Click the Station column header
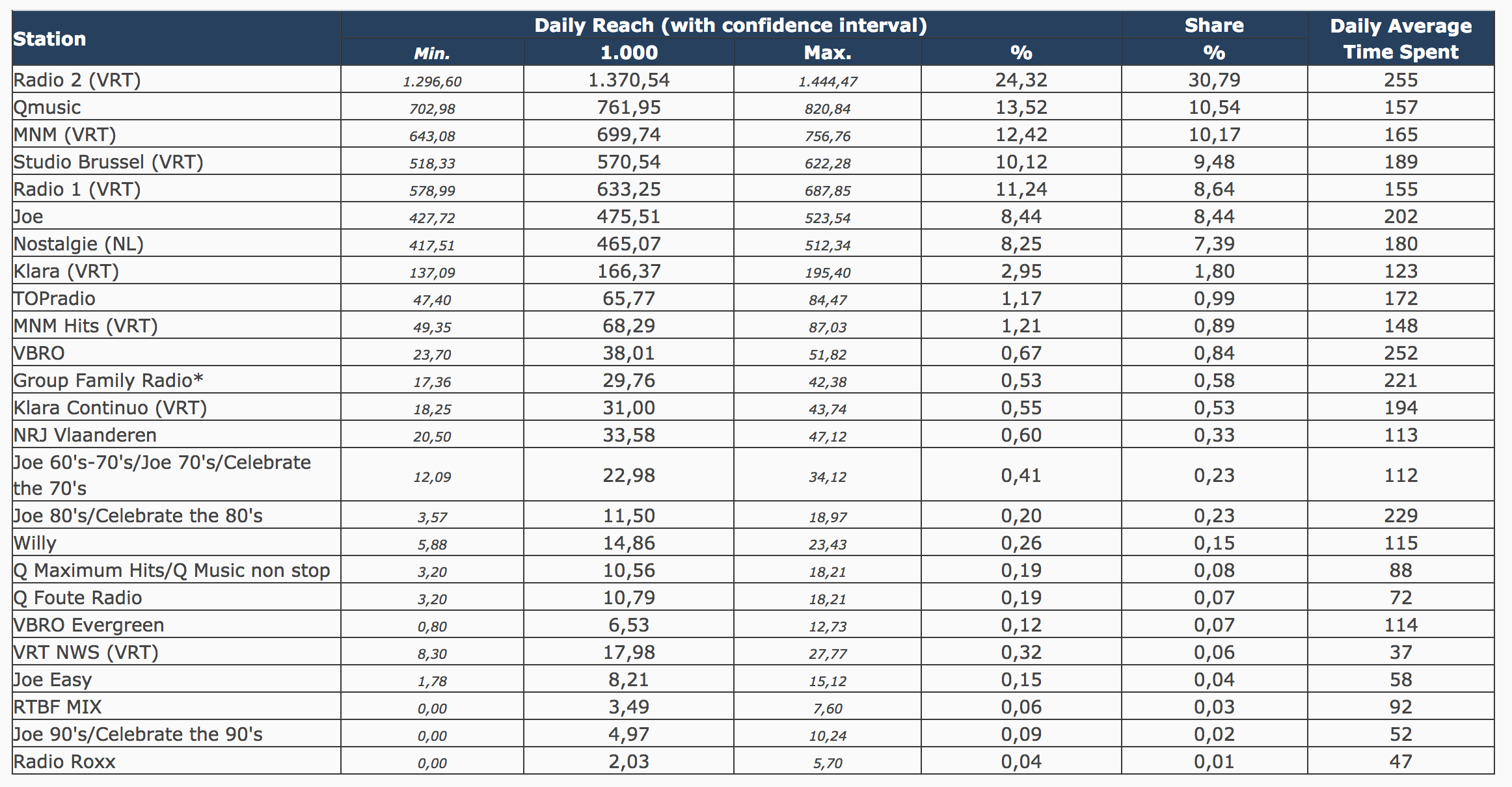 50,39
